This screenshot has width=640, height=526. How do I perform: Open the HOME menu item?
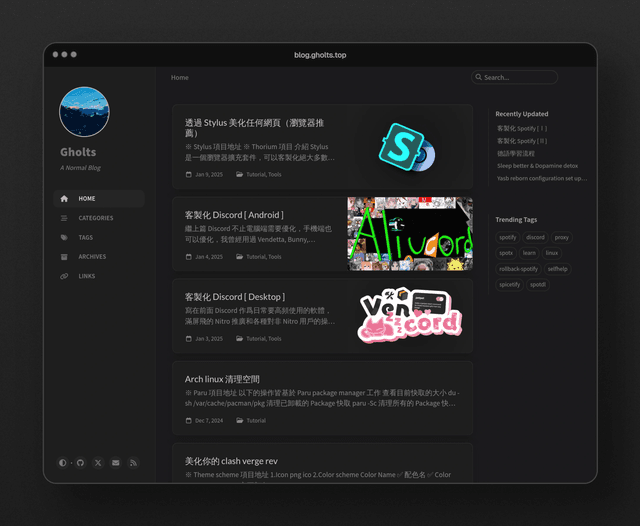tap(99, 199)
